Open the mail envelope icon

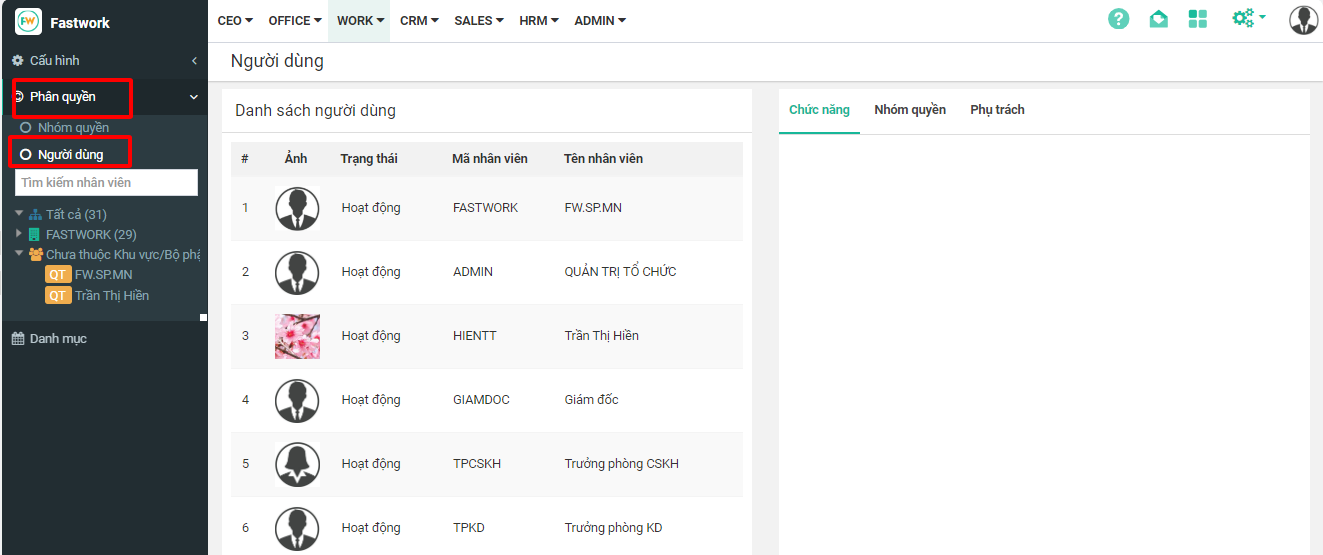tap(1158, 19)
